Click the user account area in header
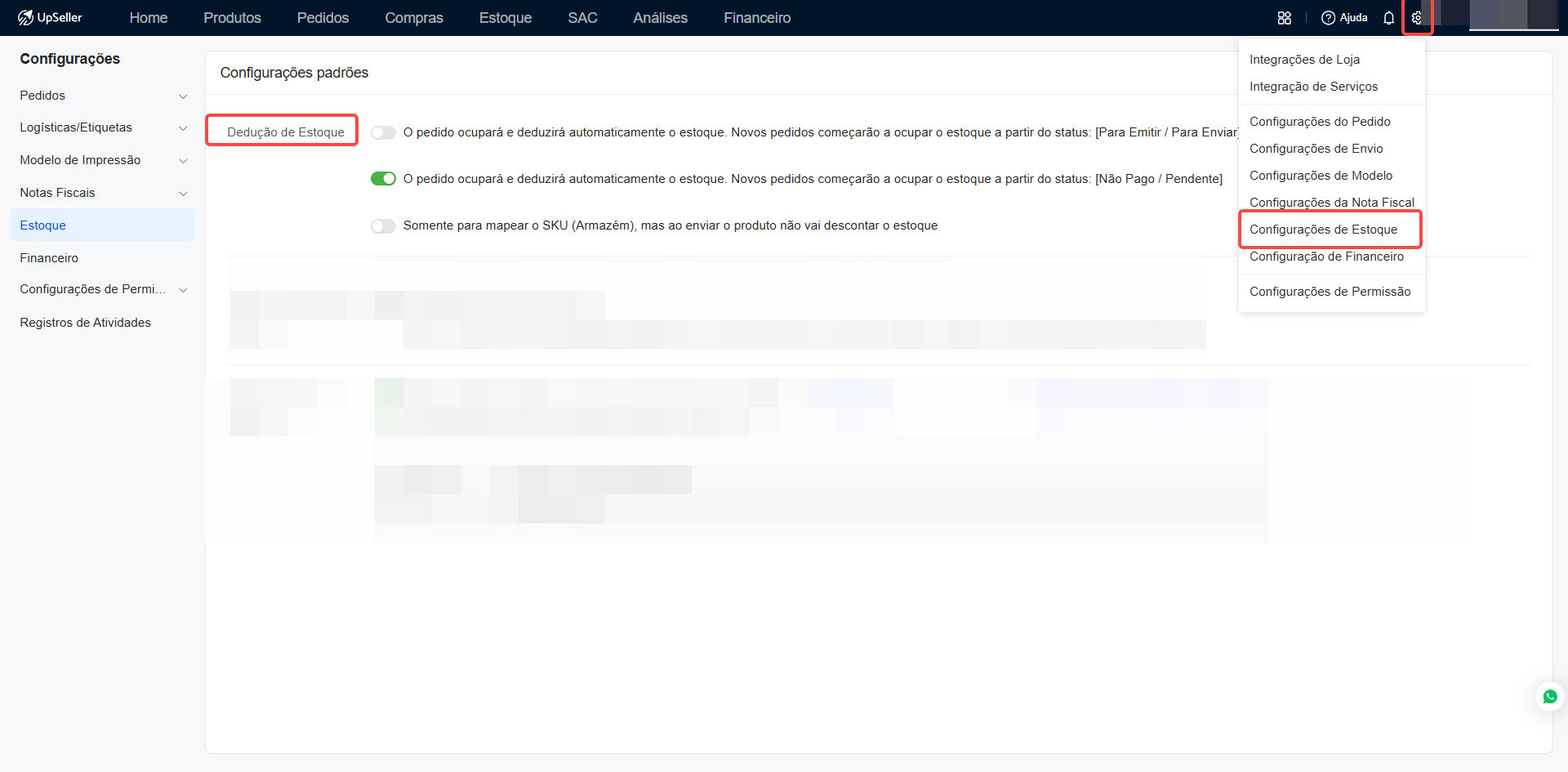Viewport: 1568px width, 772px height. pyautogui.click(x=1512, y=16)
